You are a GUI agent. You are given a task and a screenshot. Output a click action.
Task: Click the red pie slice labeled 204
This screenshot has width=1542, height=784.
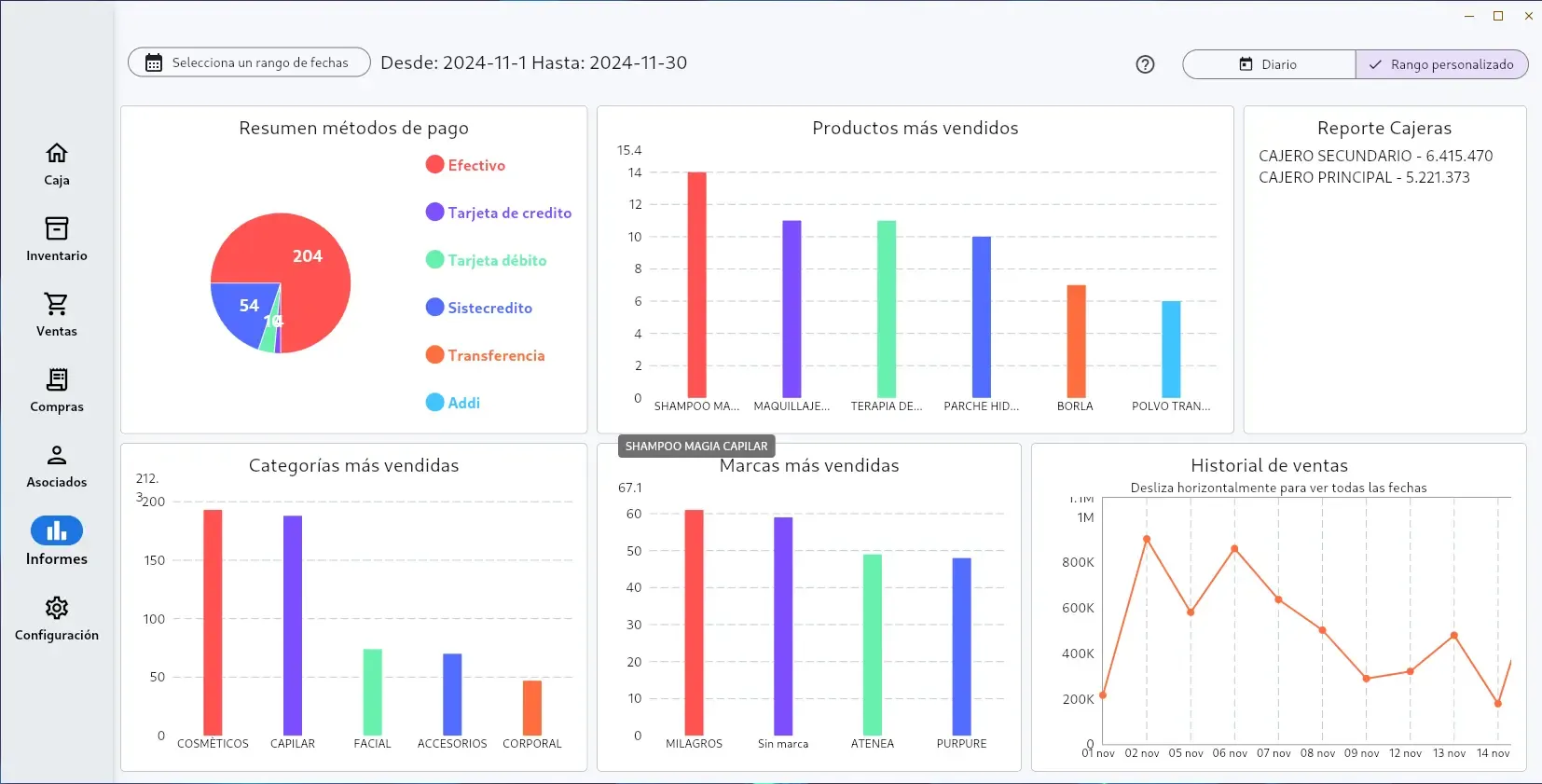pos(308,255)
